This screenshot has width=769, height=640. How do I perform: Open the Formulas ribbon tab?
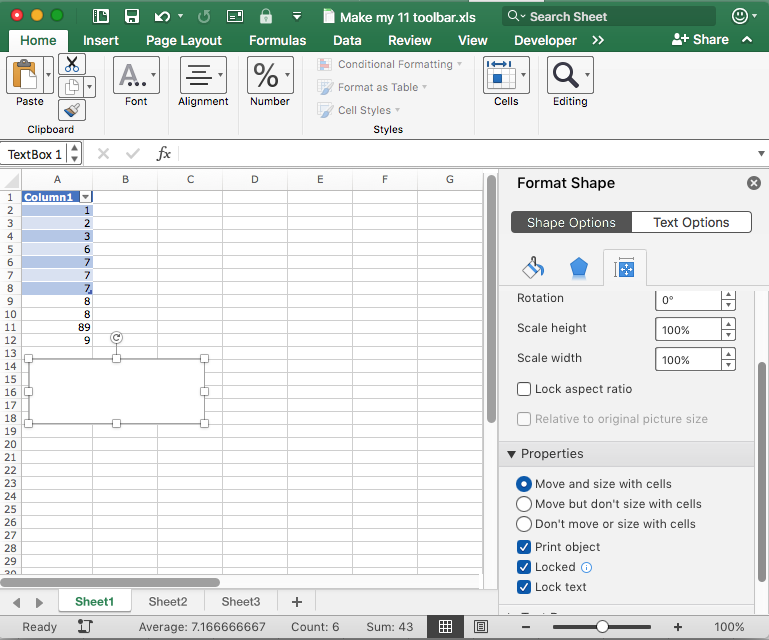pyautogui.click(x=278, y=40)
